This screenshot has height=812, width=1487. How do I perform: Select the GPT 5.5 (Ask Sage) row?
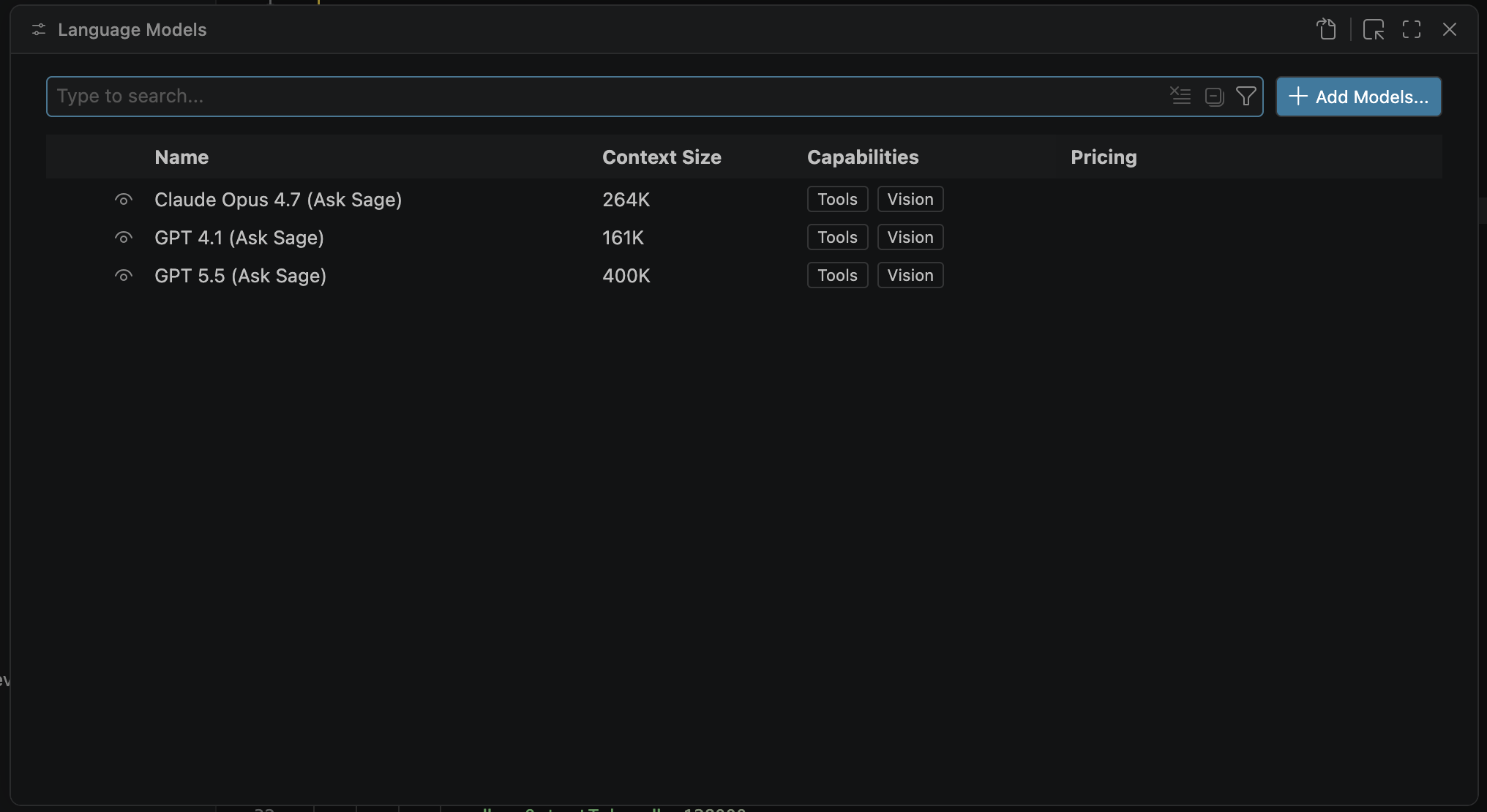(743, 275)
